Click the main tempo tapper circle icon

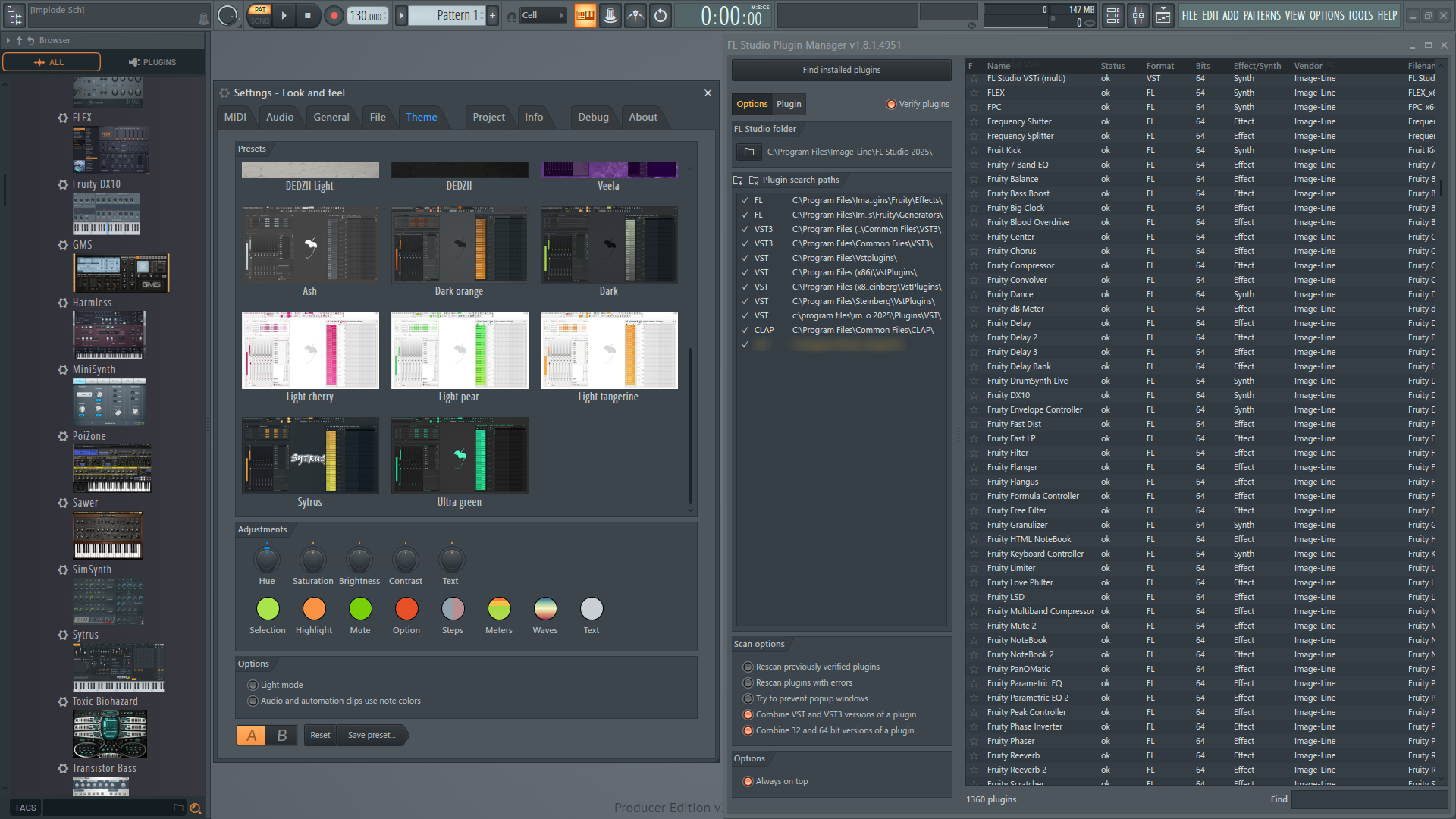227,15
